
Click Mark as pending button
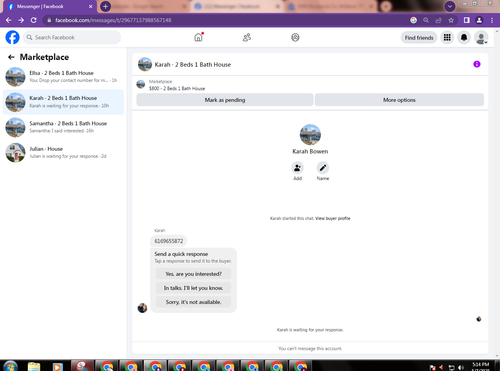point(225,100)
